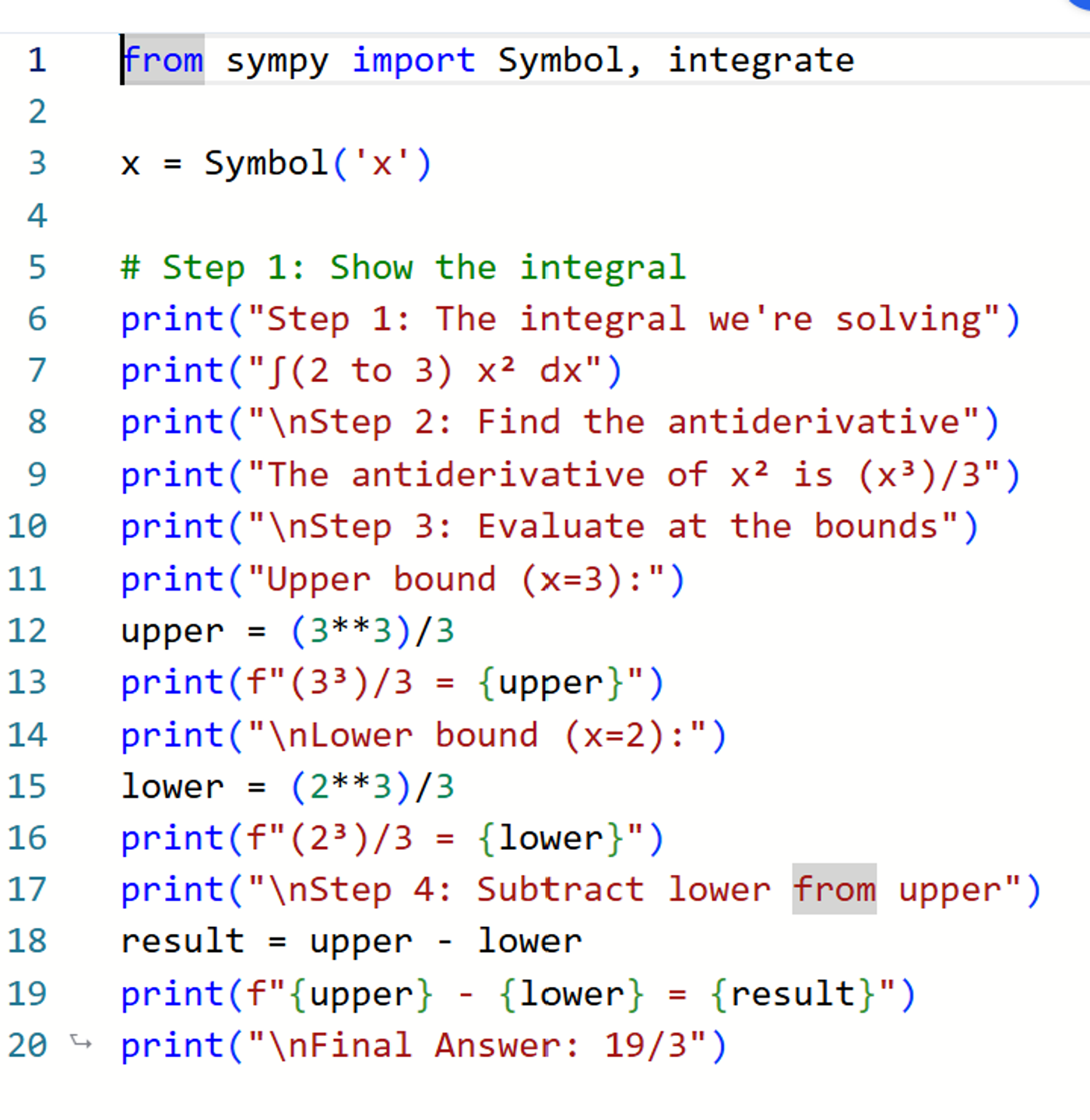Click line number 20 in the gutter

(27, 1046)
